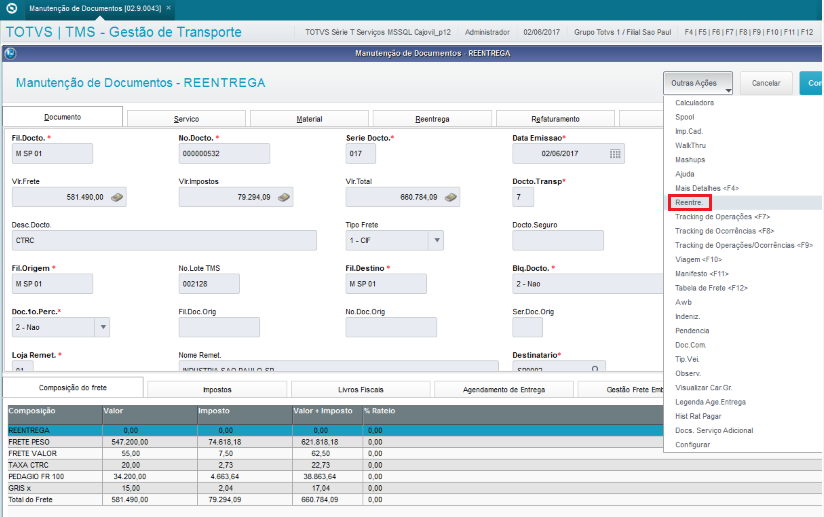This screenshot has height=517, width=824.
Task: Open the Impostos tab
Action: tap(217, 389)
